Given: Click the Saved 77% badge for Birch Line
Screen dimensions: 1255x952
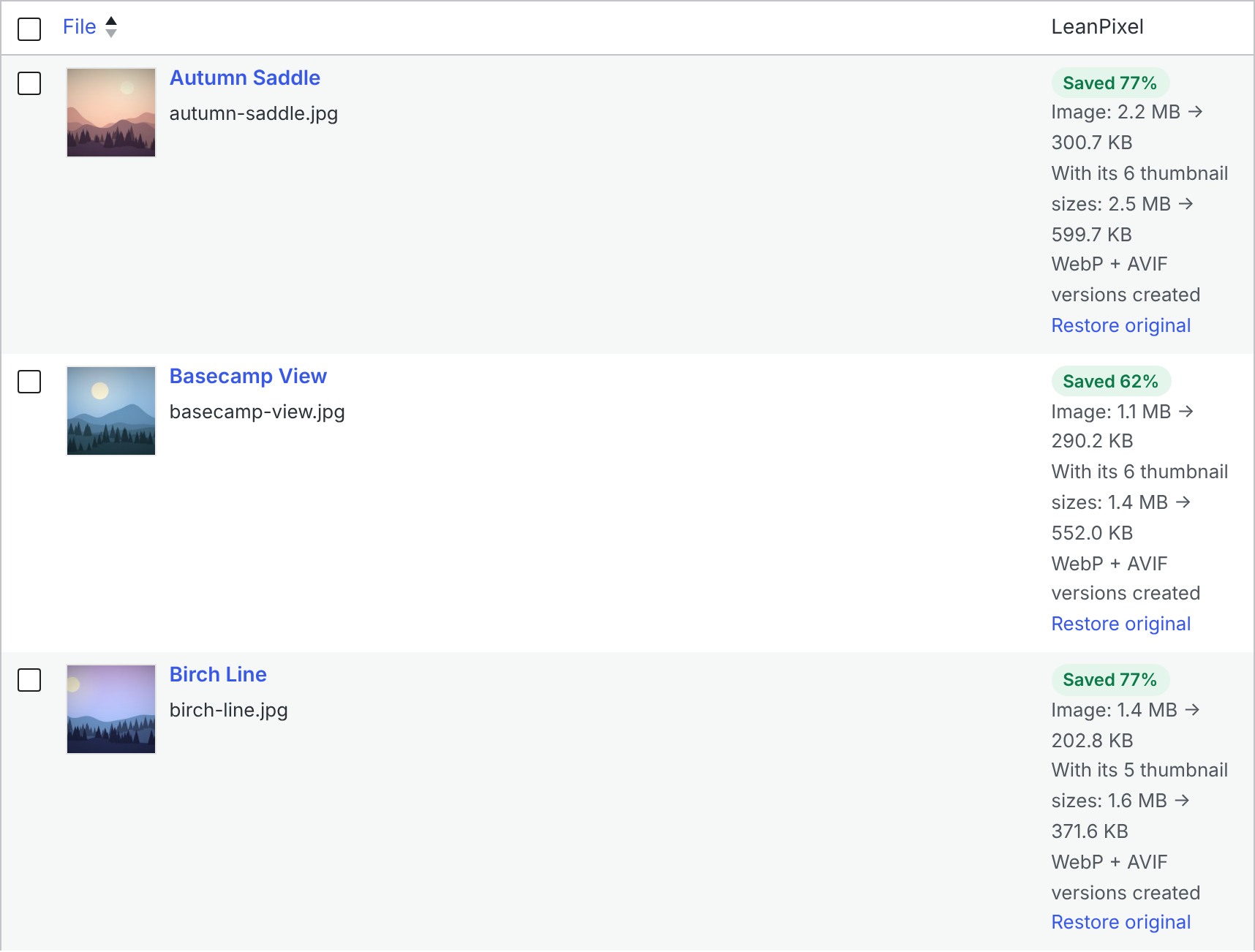Looking at the screenshot, I should click(1110, 679).
